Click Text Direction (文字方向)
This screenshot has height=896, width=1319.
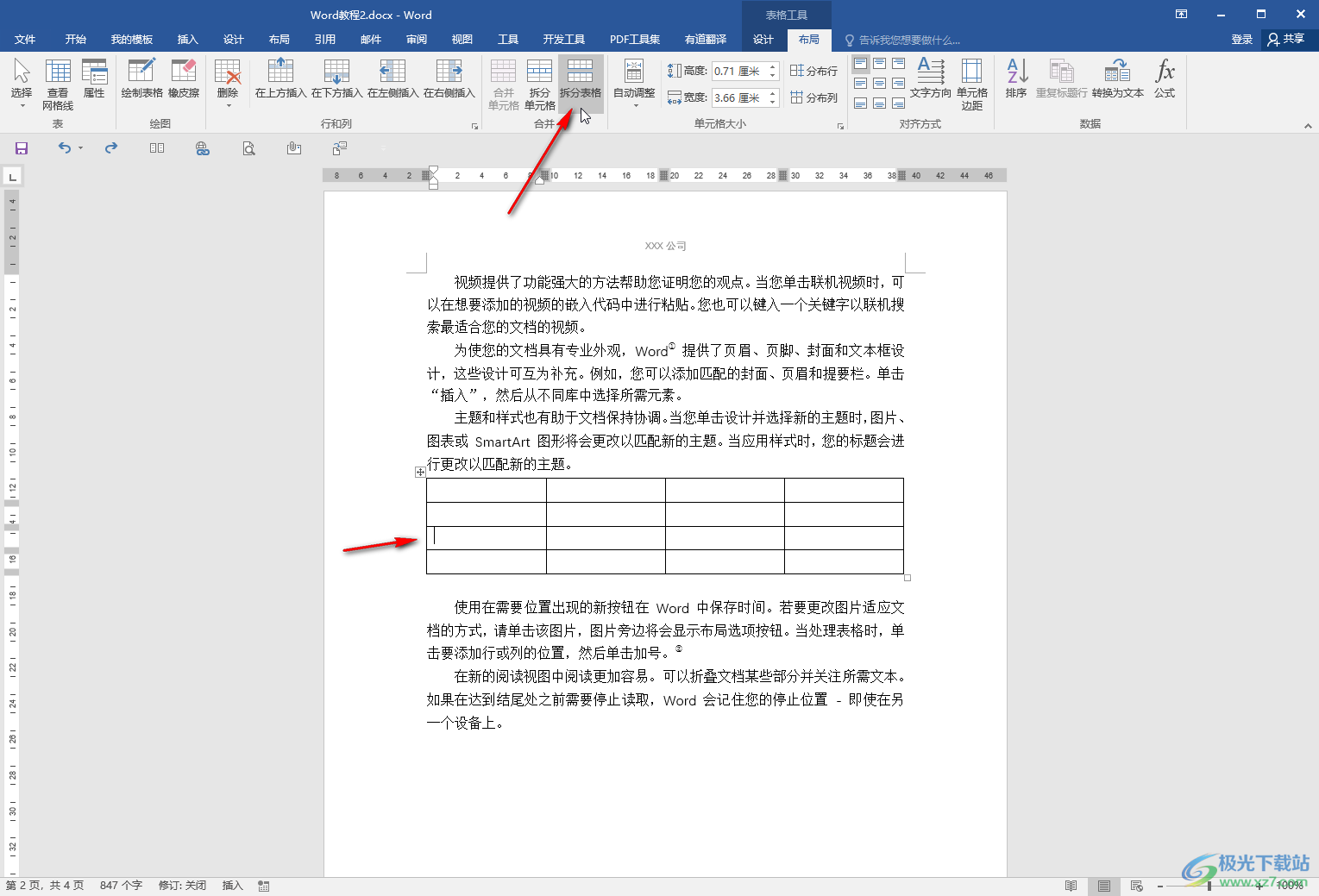pos(931,78)
